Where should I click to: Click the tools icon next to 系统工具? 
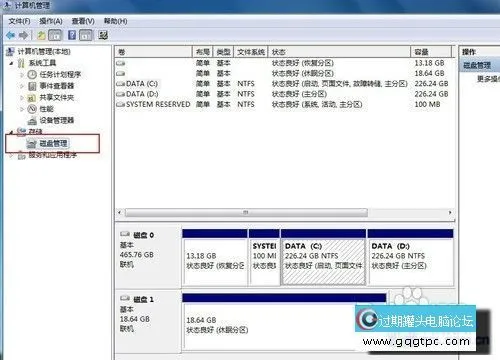pos(22,63)
